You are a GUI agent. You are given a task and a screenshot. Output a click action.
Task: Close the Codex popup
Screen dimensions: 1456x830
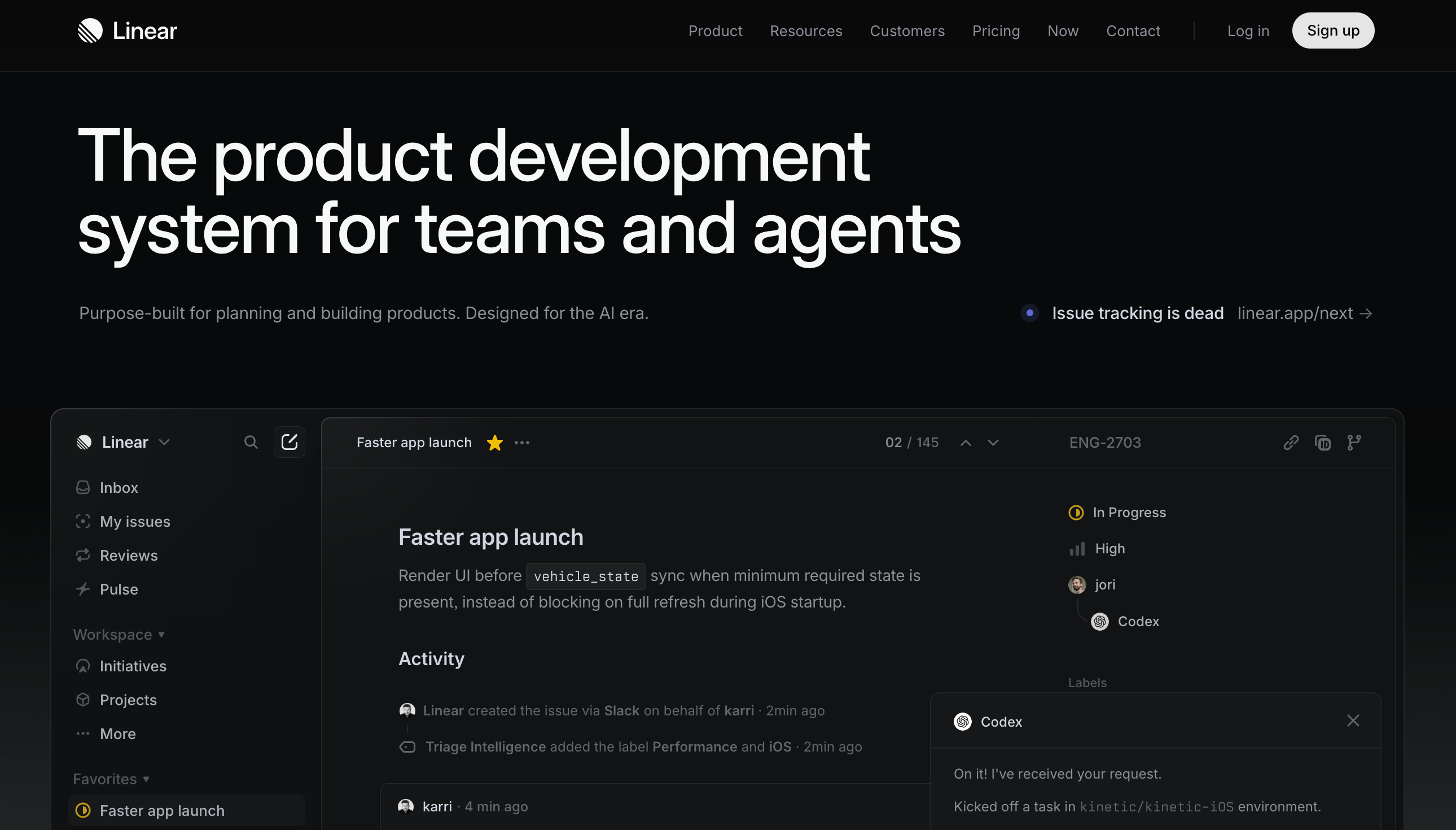coord(1353,721)
